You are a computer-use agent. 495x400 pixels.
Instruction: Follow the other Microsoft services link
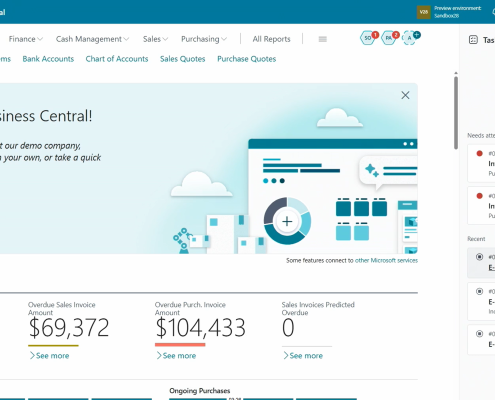[x=386, y=260]
